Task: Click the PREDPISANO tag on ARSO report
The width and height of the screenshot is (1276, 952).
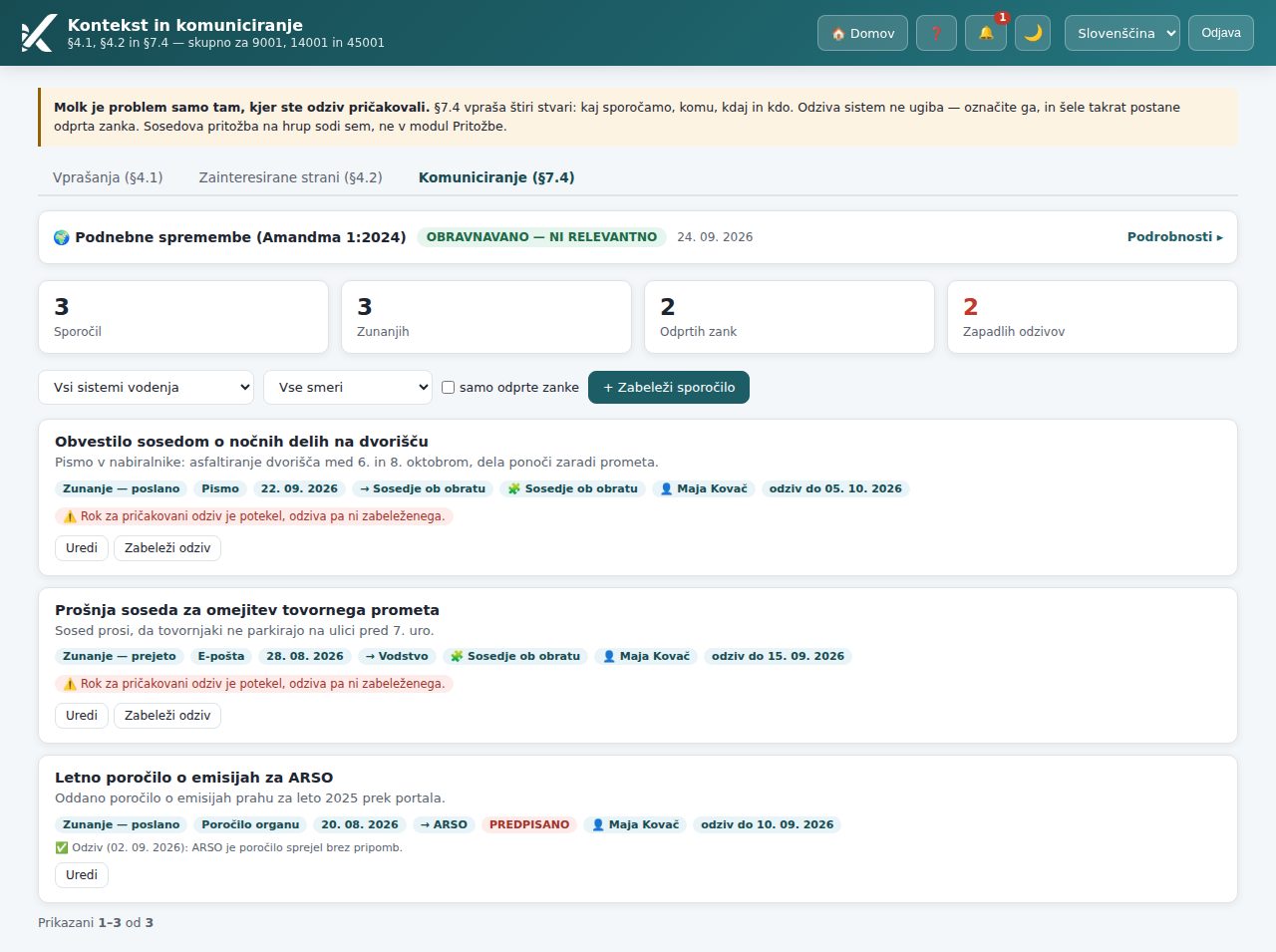Action: click(529, 824)
